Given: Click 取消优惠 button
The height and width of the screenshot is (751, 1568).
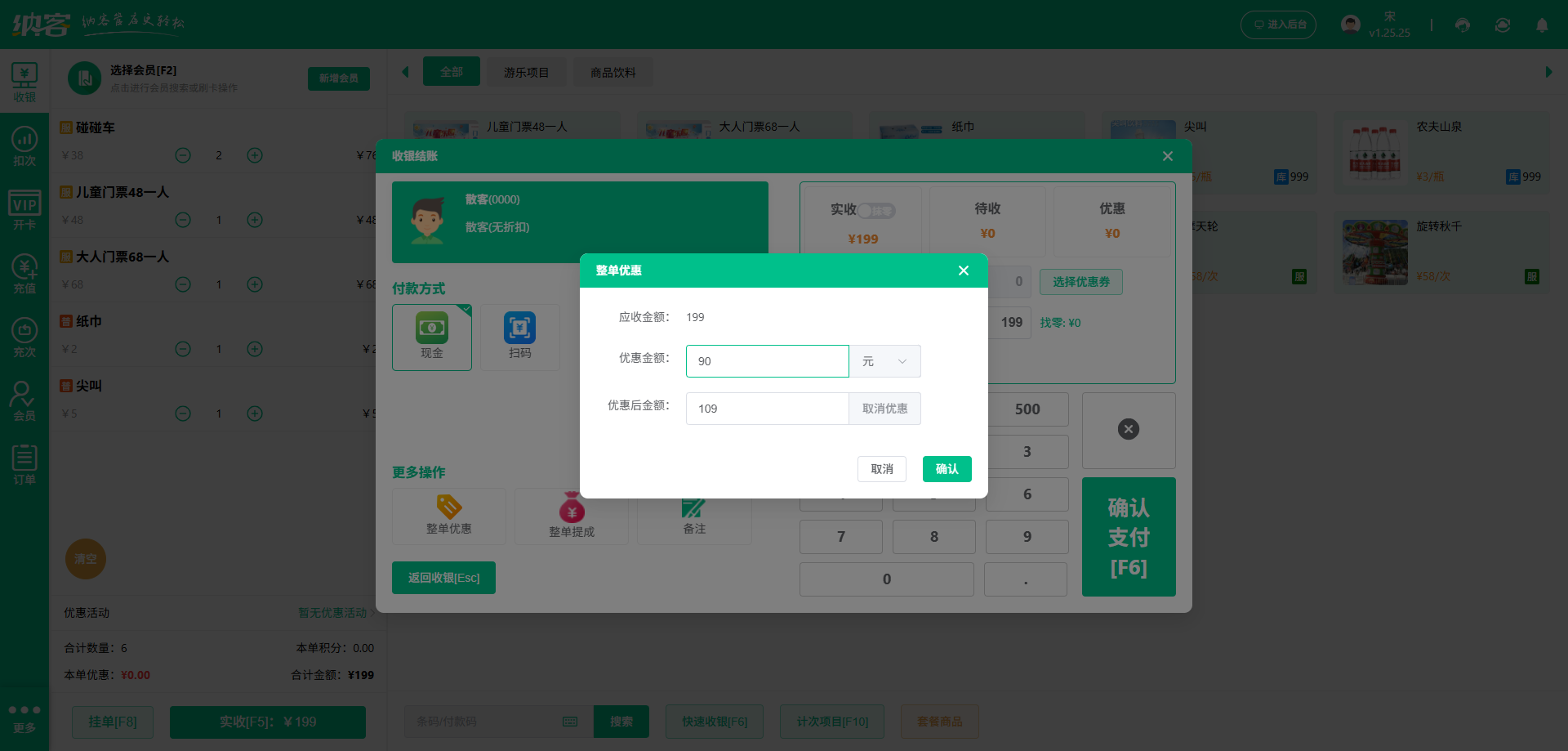Looking at the screenshot, I should [885, 409].
